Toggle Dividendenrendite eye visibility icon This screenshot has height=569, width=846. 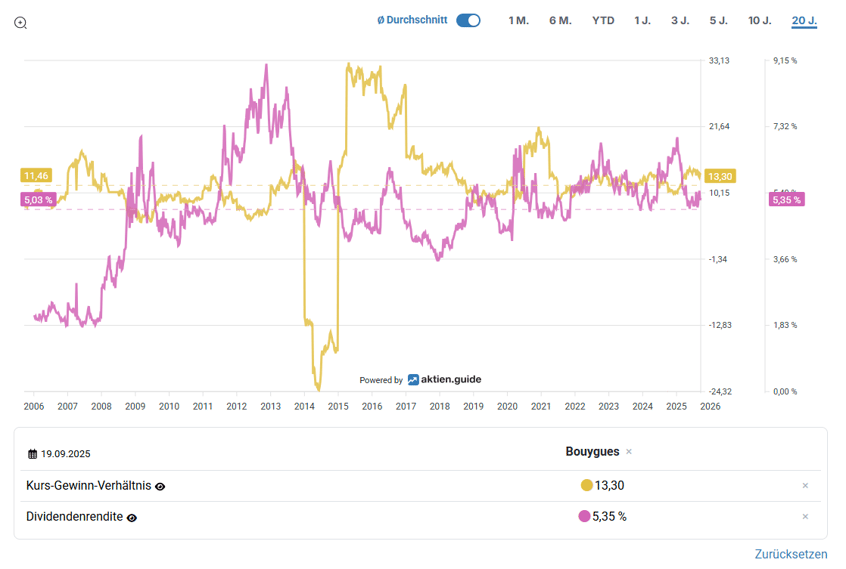point(132,517)
